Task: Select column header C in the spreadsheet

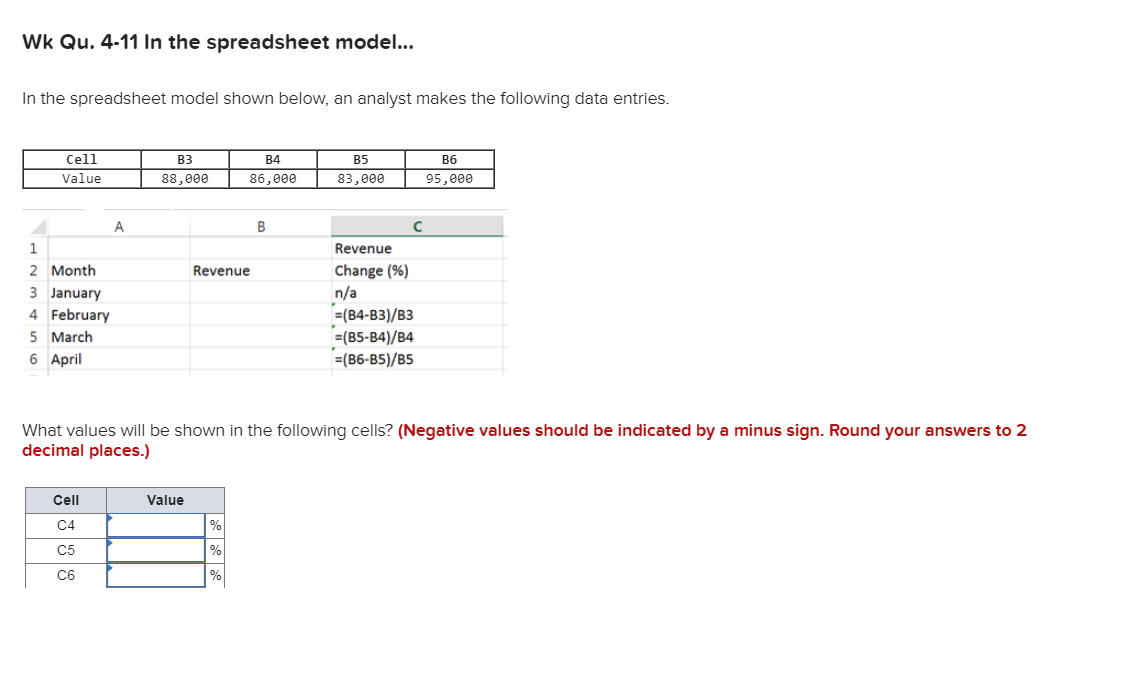Action: [x=419, y=226]
